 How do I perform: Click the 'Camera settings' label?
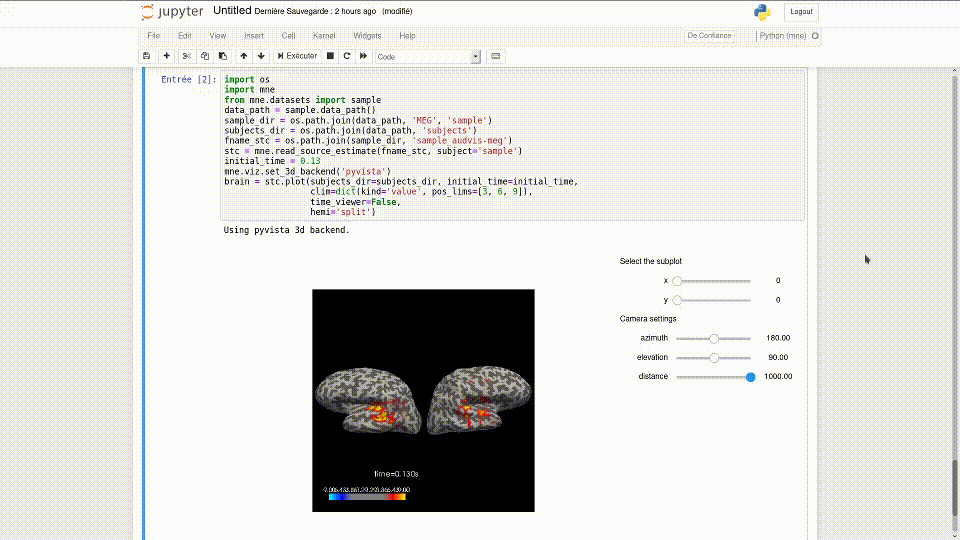[648, 319]
